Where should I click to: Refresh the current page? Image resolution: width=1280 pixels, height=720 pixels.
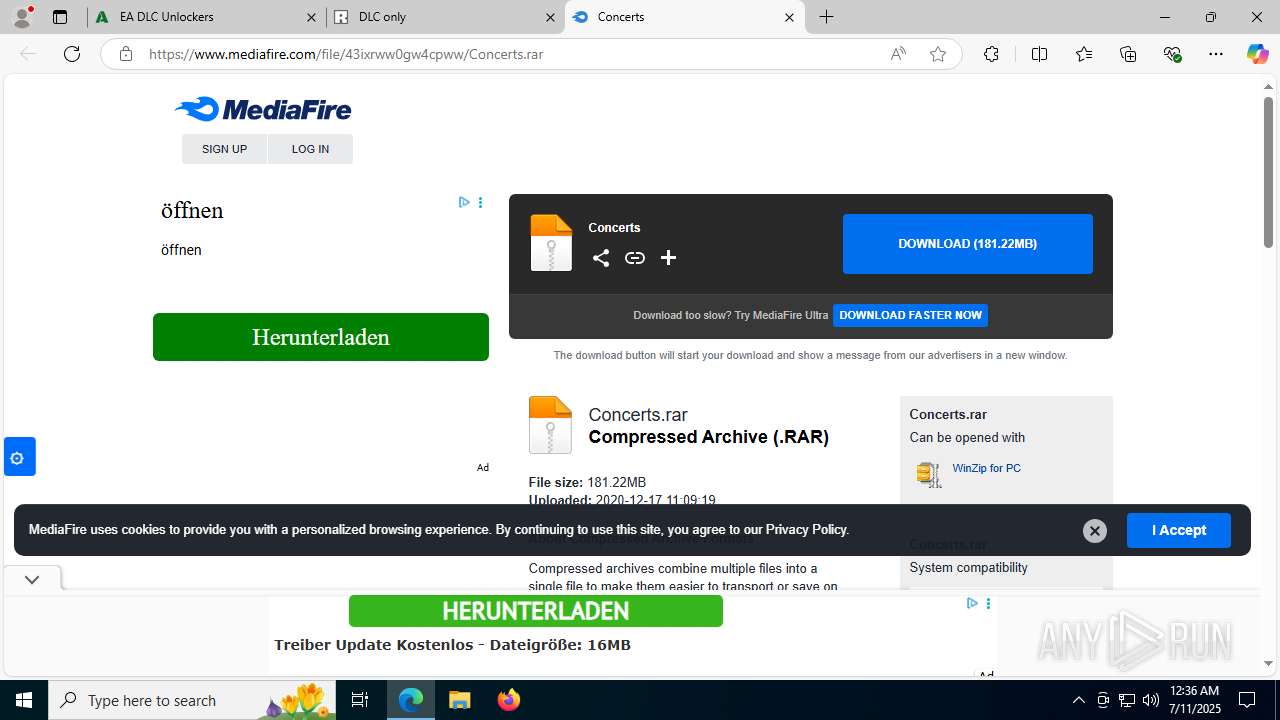(72, 54)
